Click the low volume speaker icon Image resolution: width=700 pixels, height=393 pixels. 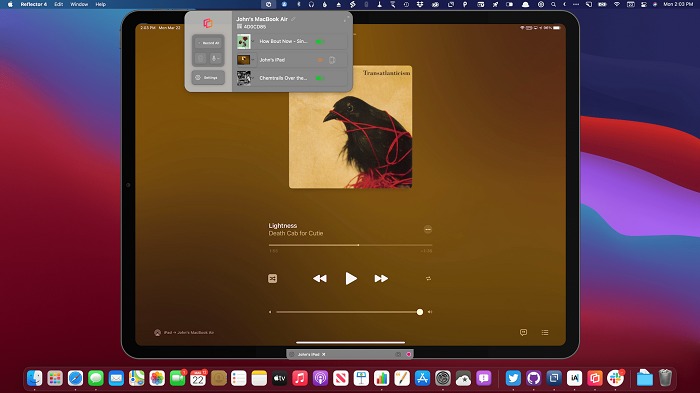point(270,312)
